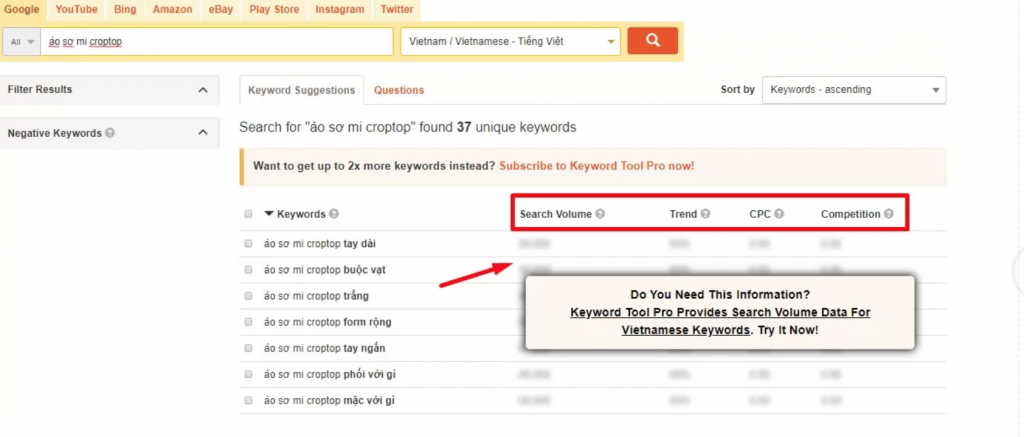Click 'Keyword Tool Pro Provides Search Volume Data' link

[720, 321]
